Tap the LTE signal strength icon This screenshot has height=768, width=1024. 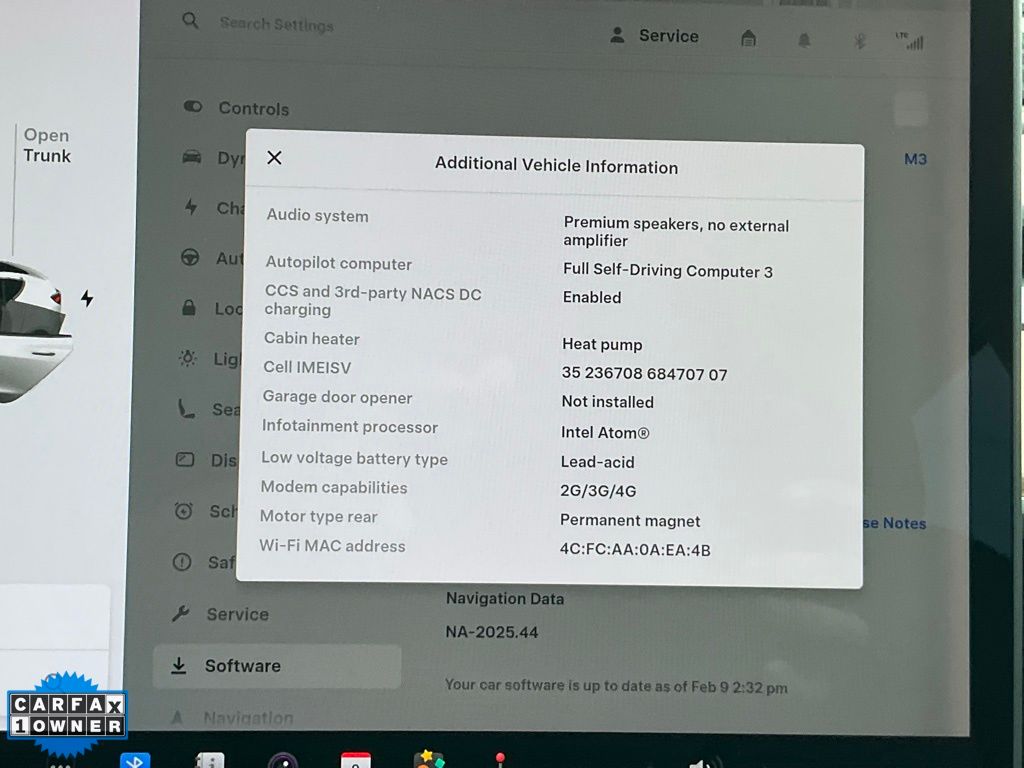(x=910, y=41)
